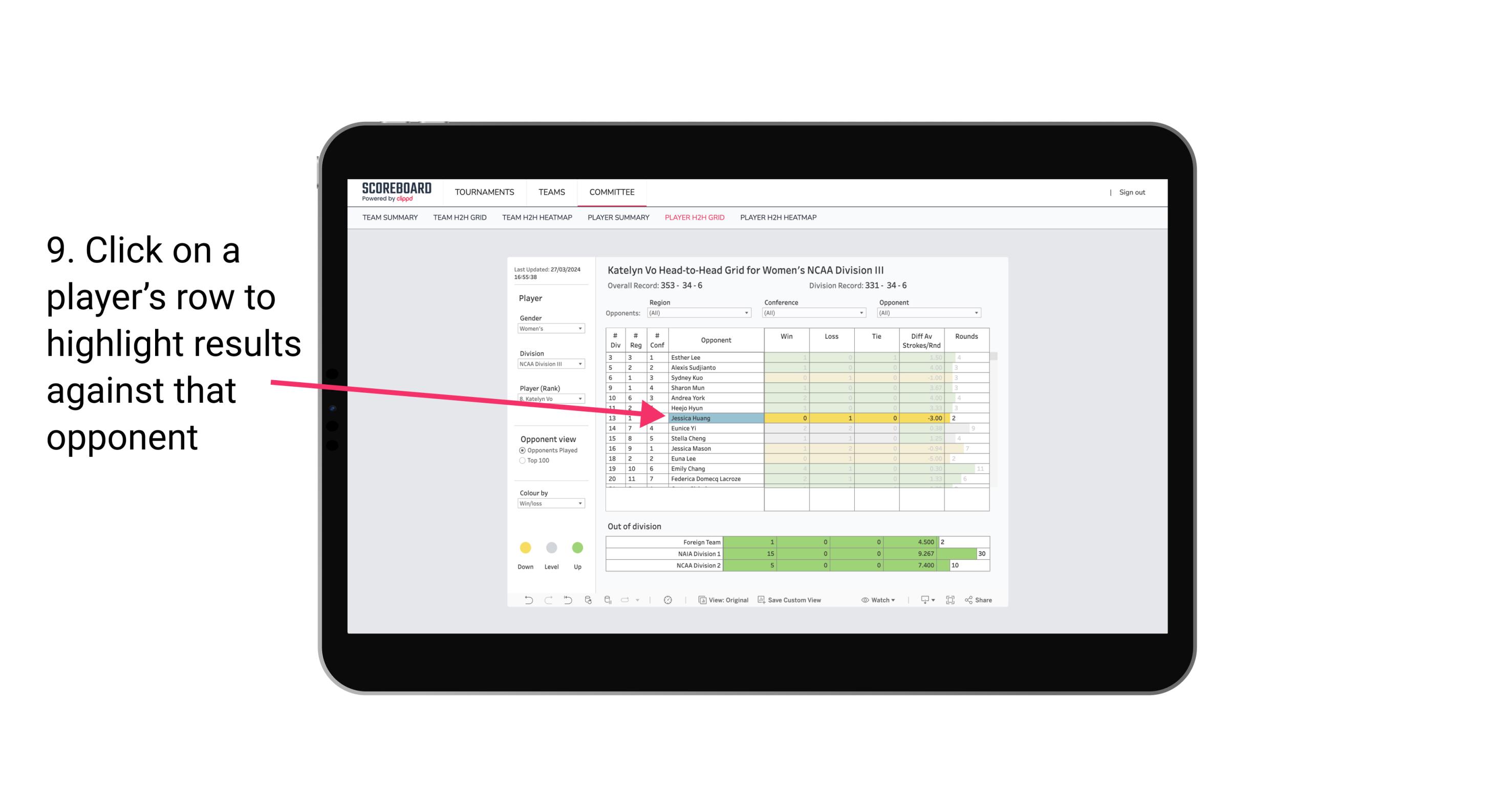Click the save custom view icon
This screenshot has height=812, width=1510.
click(x=762, y=601)
